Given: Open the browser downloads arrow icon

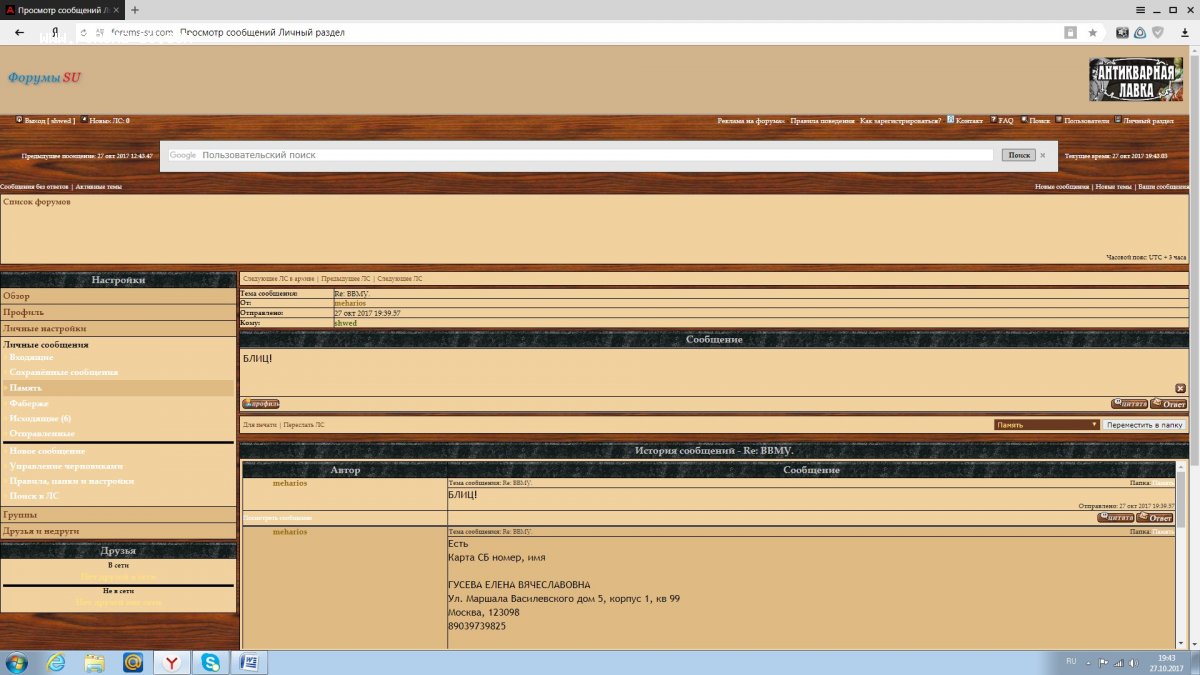Looking at the screenshot, I should 1184,32.
